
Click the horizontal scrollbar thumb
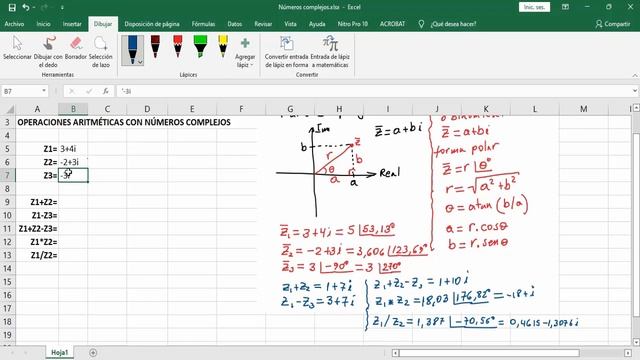(x=489, y=353)
